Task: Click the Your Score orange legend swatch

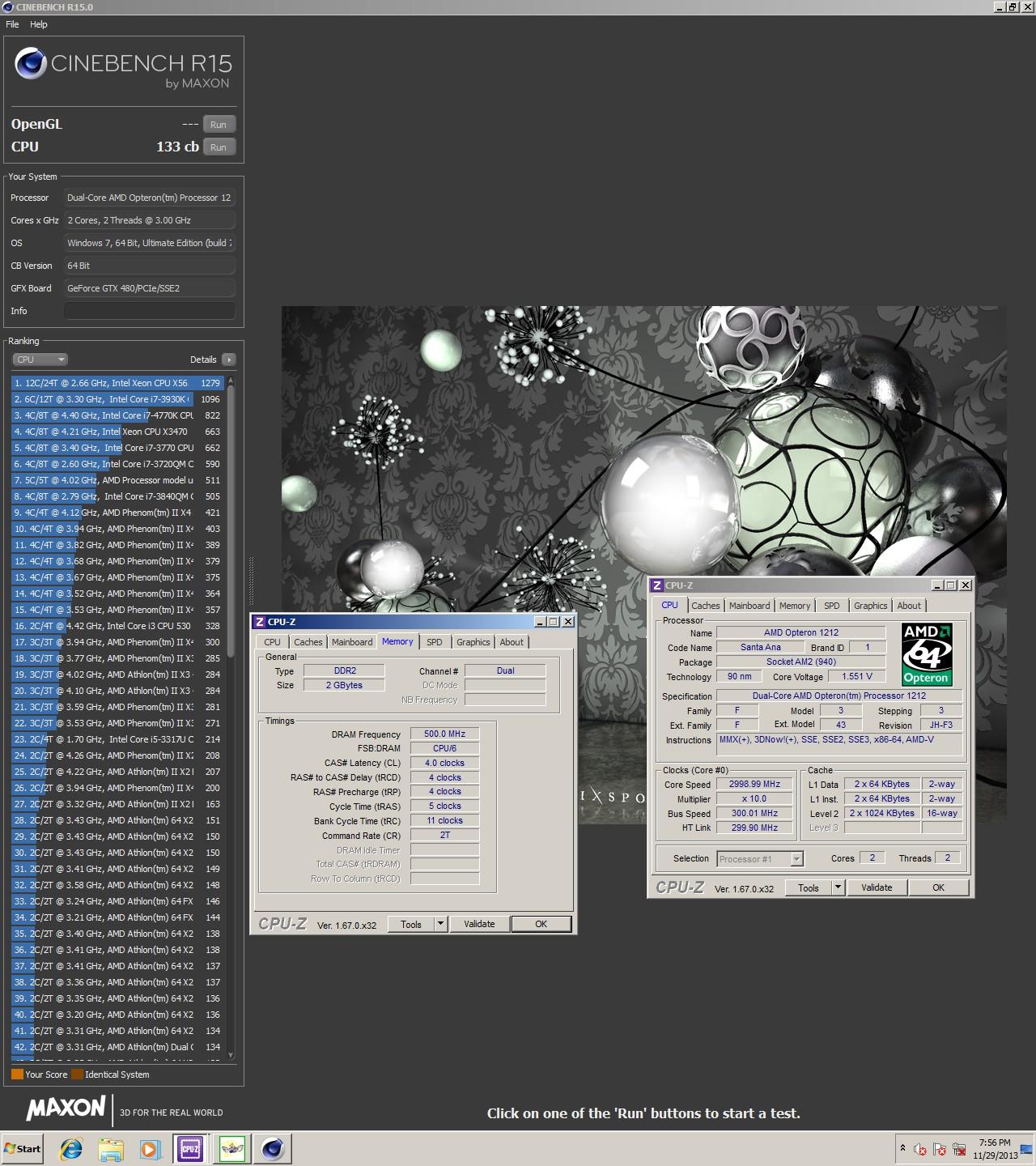Action: pos(17,1075)
